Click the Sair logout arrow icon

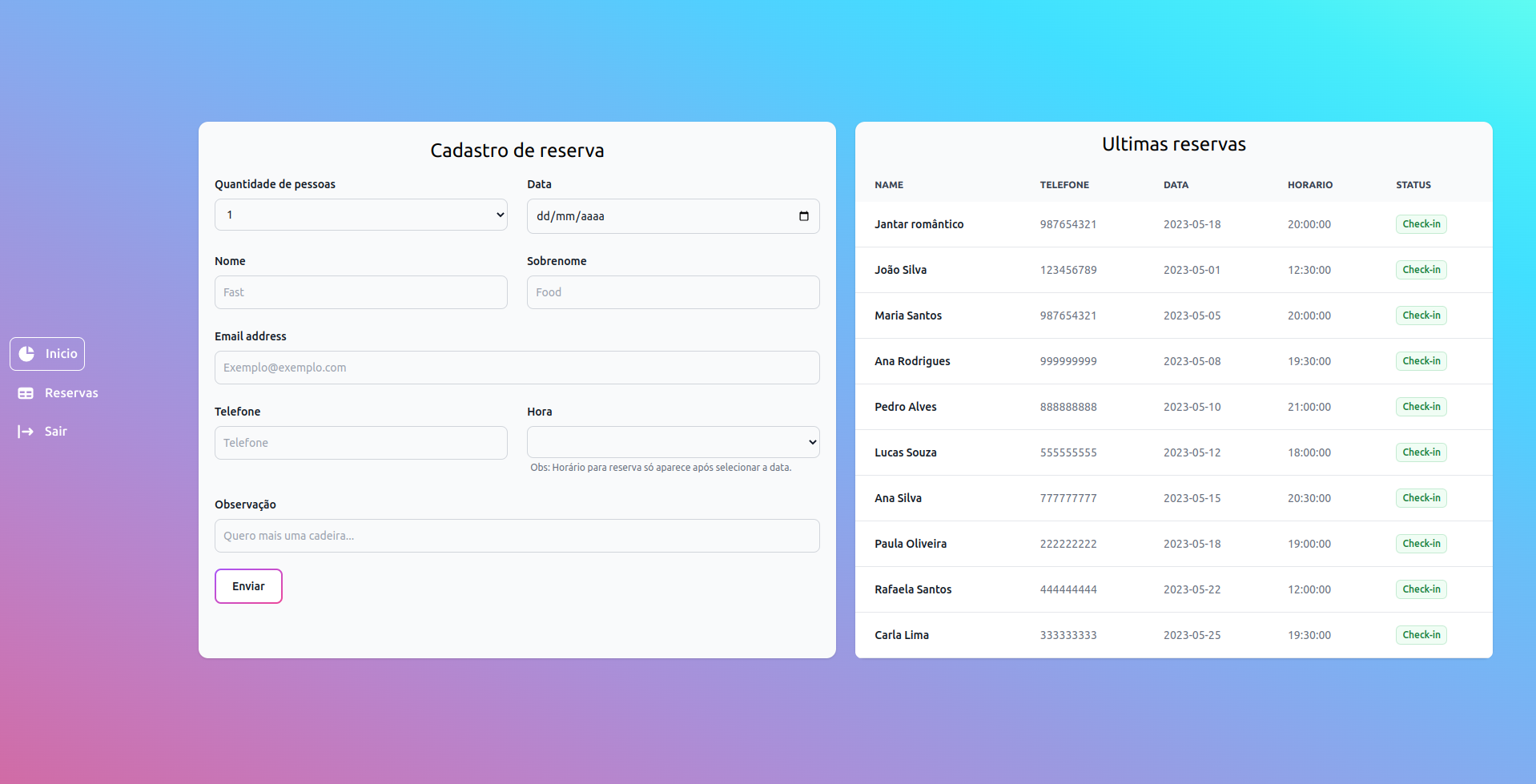[26, 432]
